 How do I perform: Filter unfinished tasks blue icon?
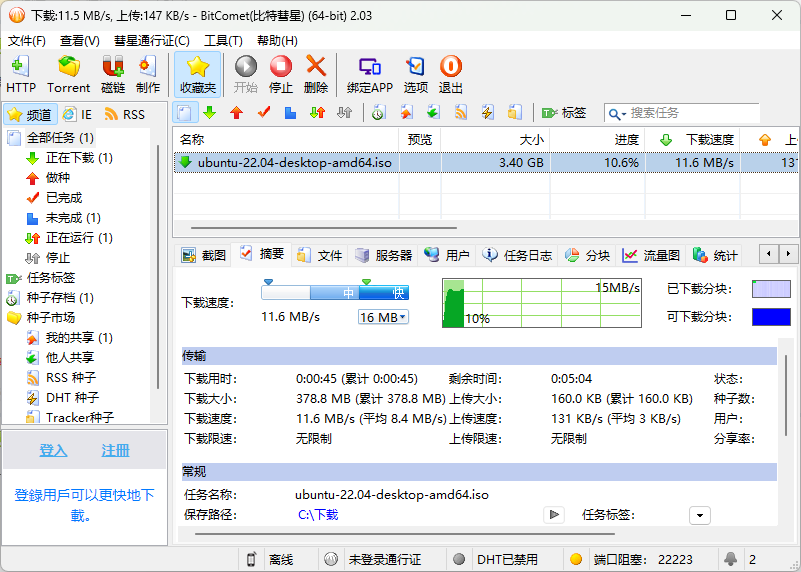pos(290,113)
